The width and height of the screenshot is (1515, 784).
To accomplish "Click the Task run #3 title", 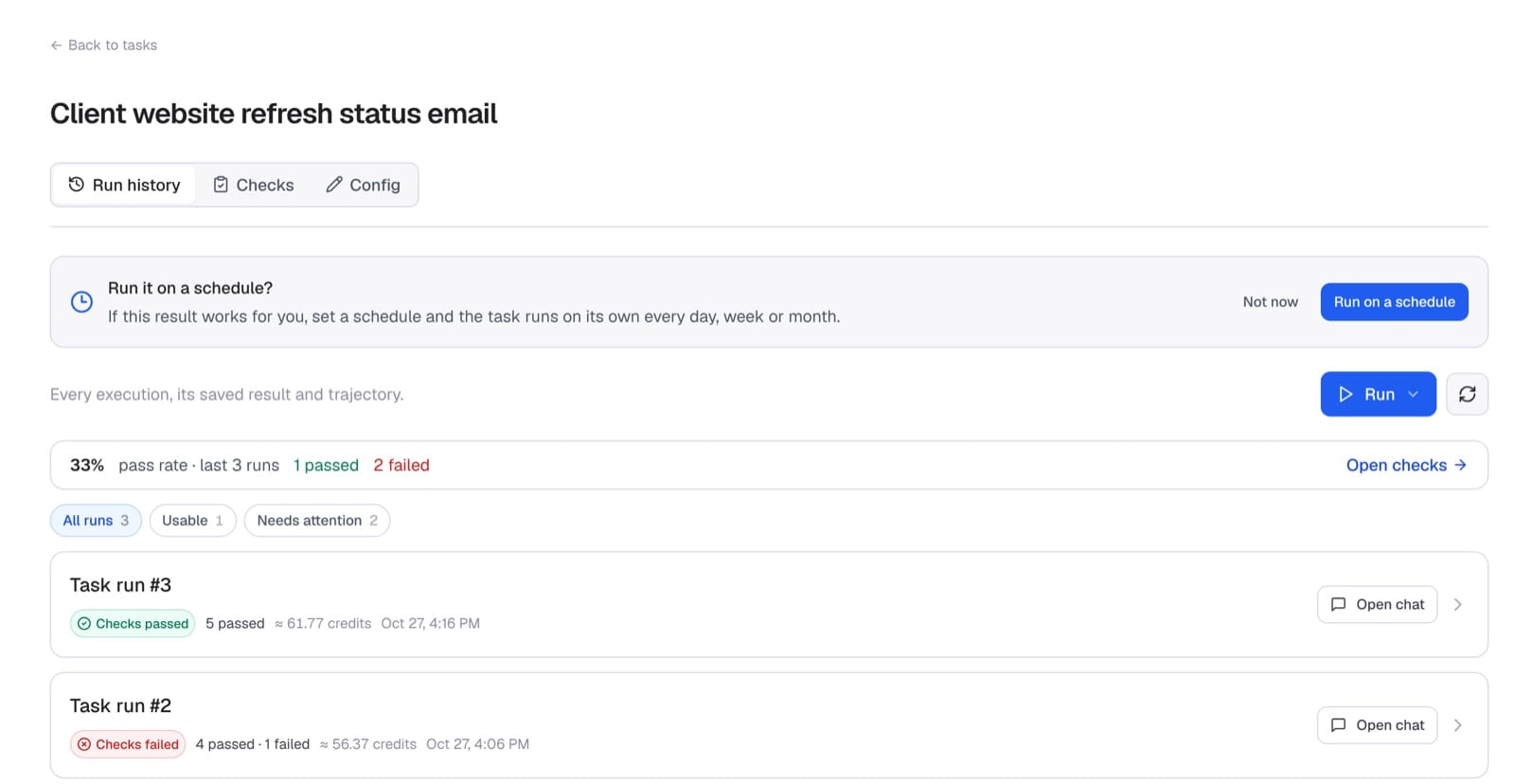I will click(120, 585).
